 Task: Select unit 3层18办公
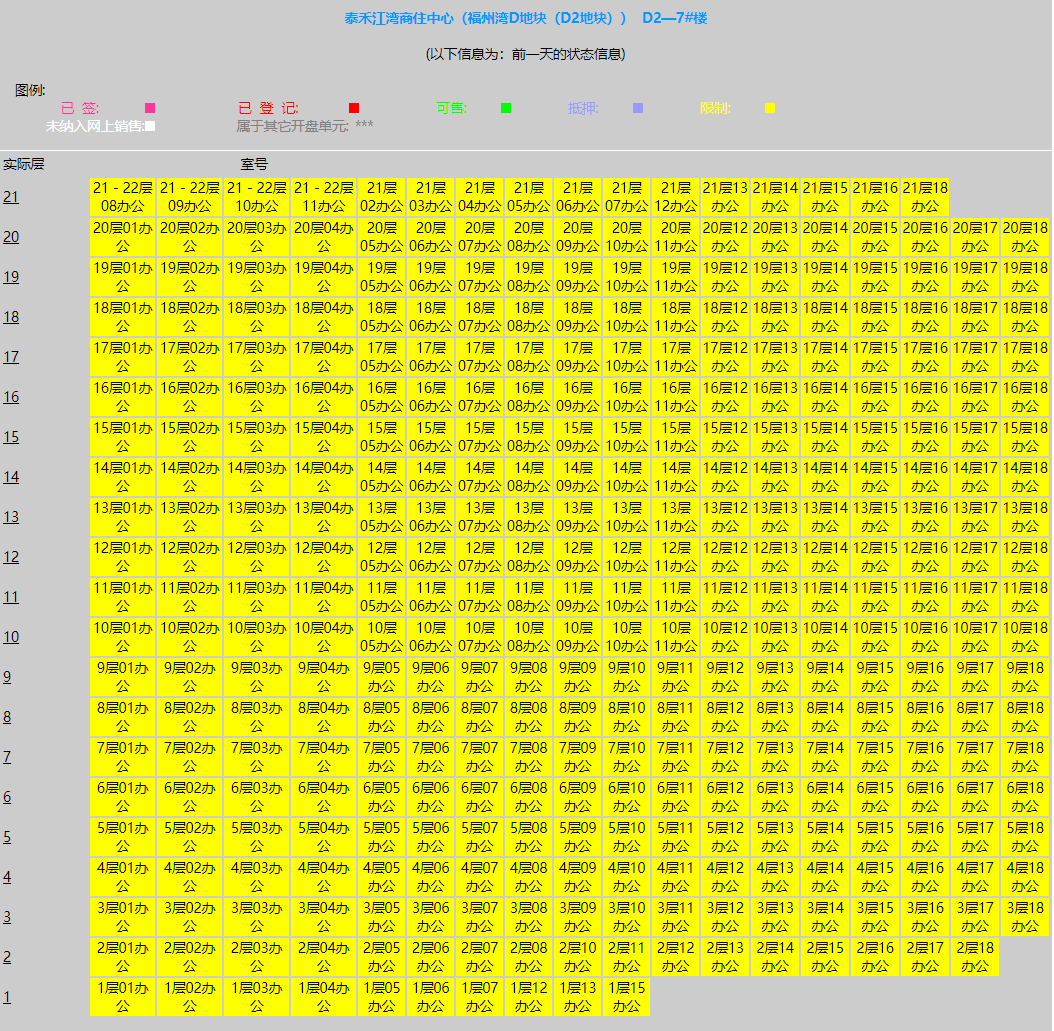[x=1024, y=917]
